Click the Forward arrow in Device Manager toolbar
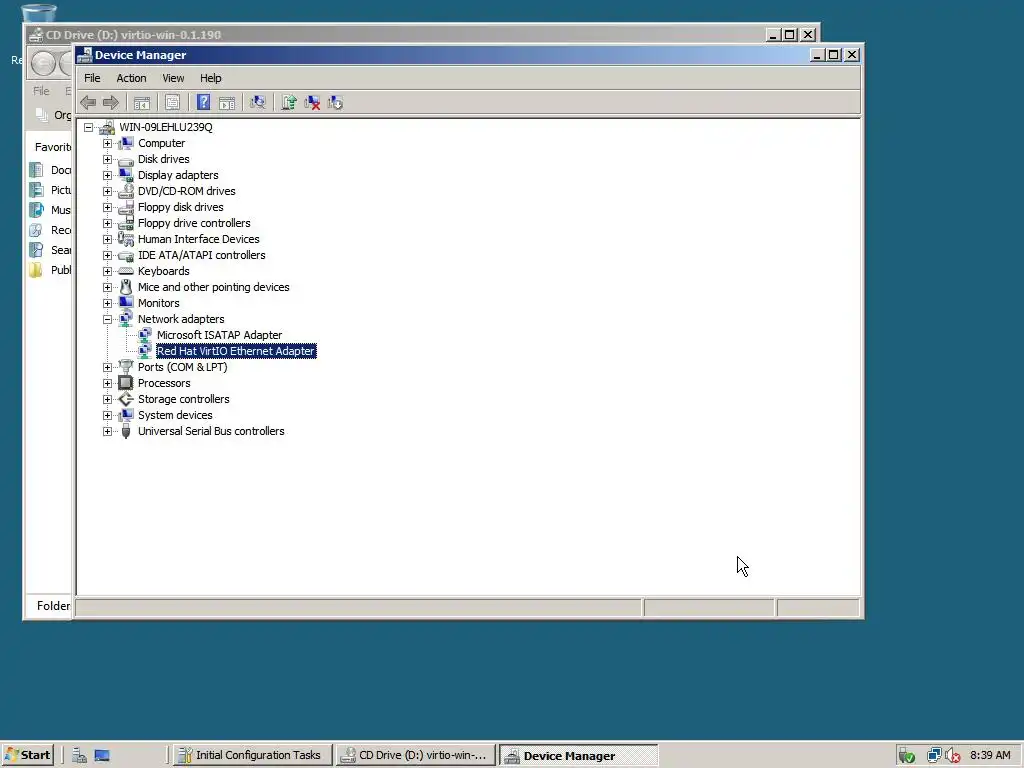The image size is (1024, 768). tap(110, 103)
